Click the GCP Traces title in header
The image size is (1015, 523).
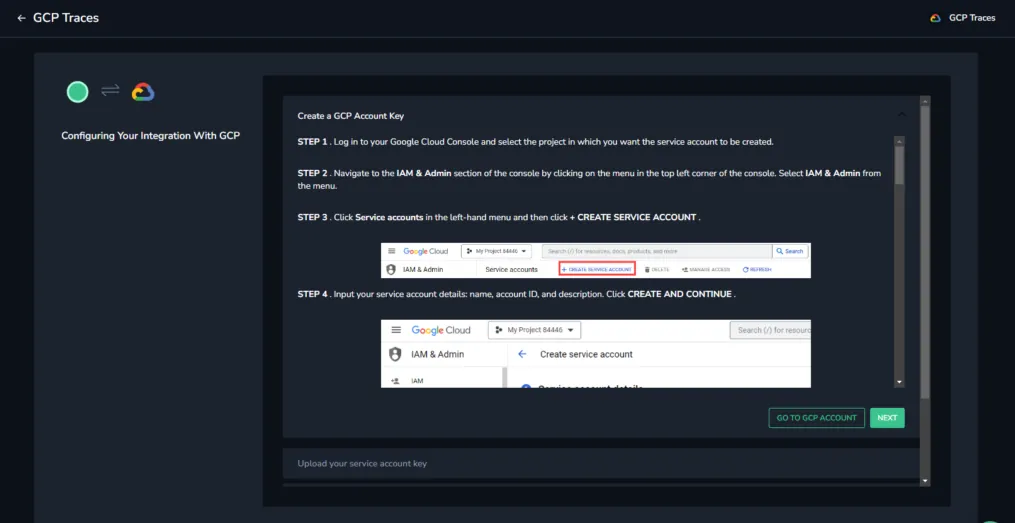(x=66, y=18)
